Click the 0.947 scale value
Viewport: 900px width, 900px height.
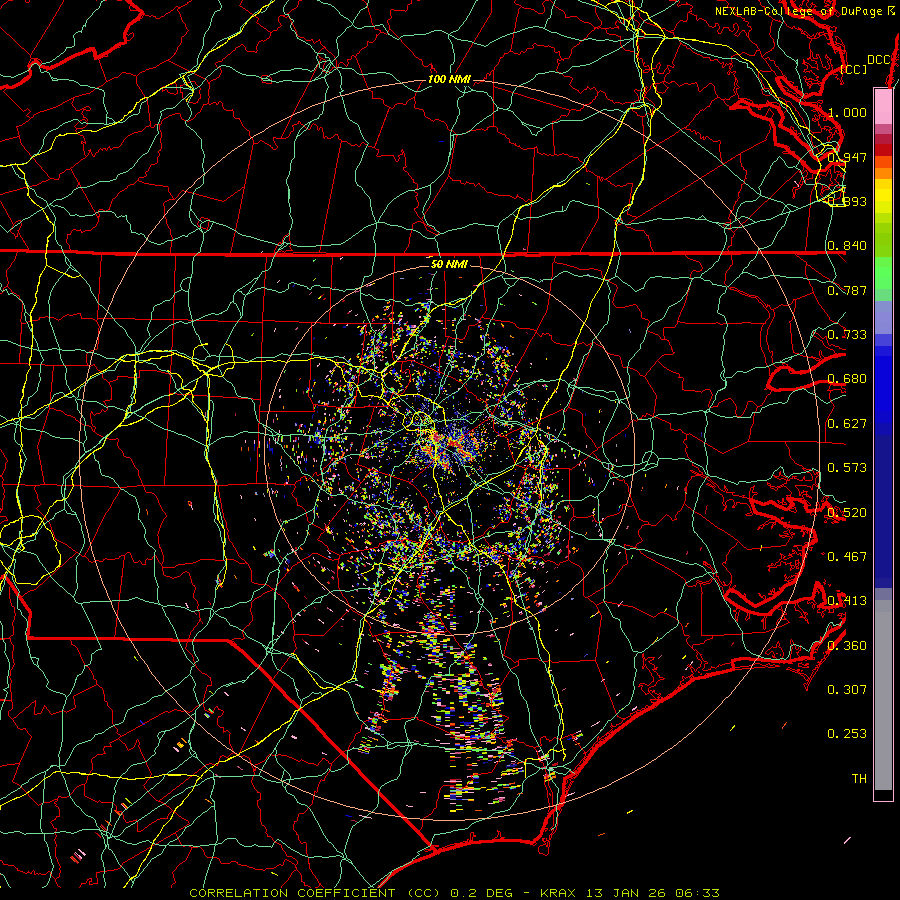[x=847, y=157]
